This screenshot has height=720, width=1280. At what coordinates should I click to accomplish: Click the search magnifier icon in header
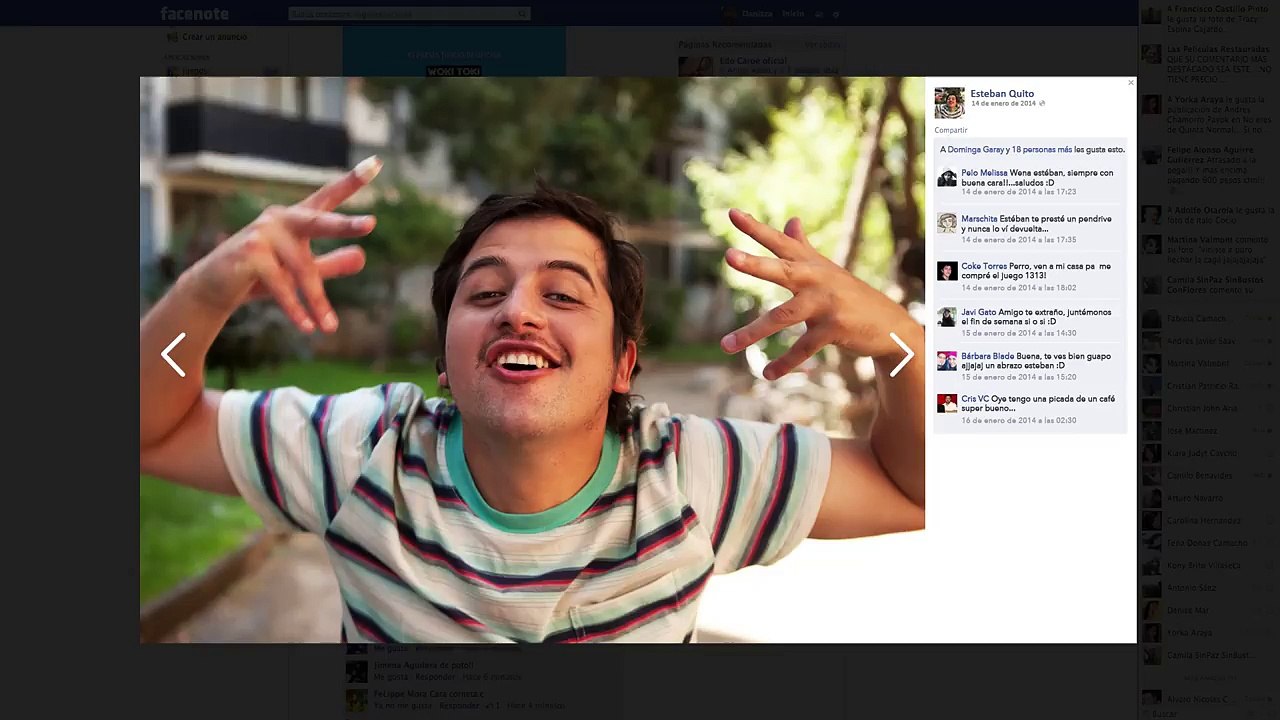[522, 14]
